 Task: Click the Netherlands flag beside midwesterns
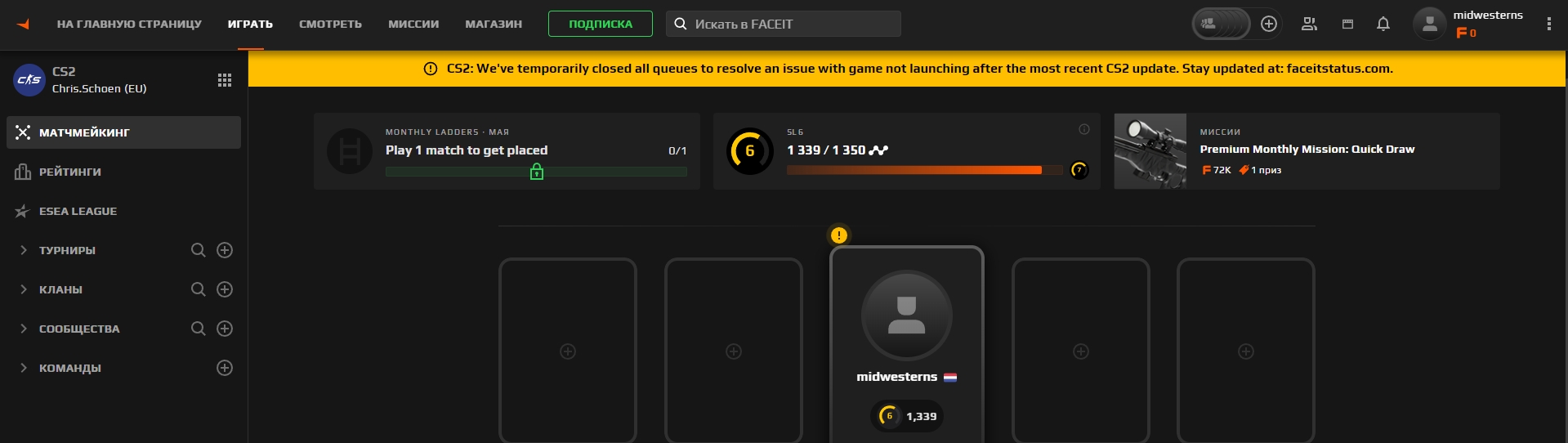tap(950, 378)
